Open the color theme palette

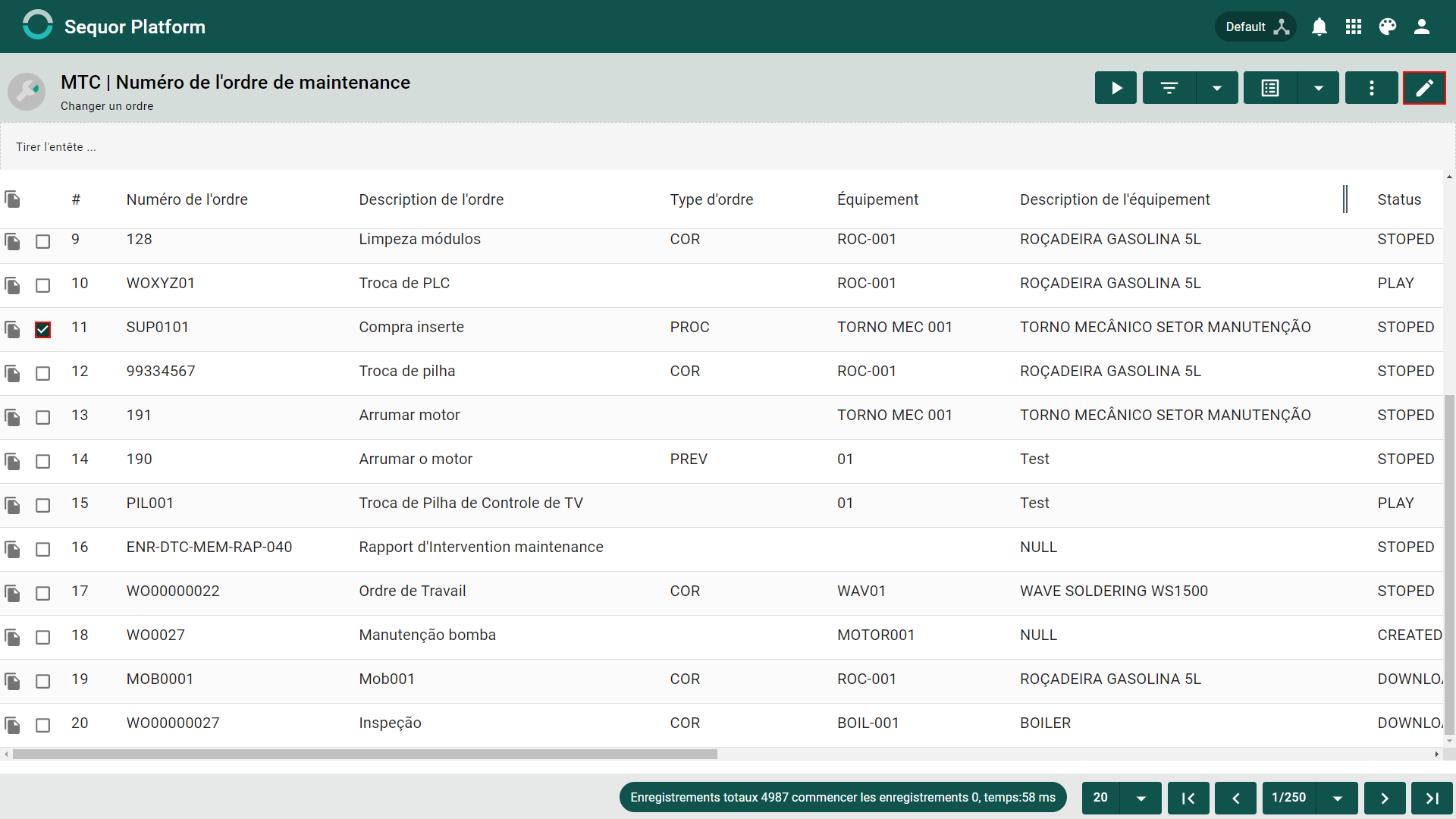click(x=1388, y=27)
